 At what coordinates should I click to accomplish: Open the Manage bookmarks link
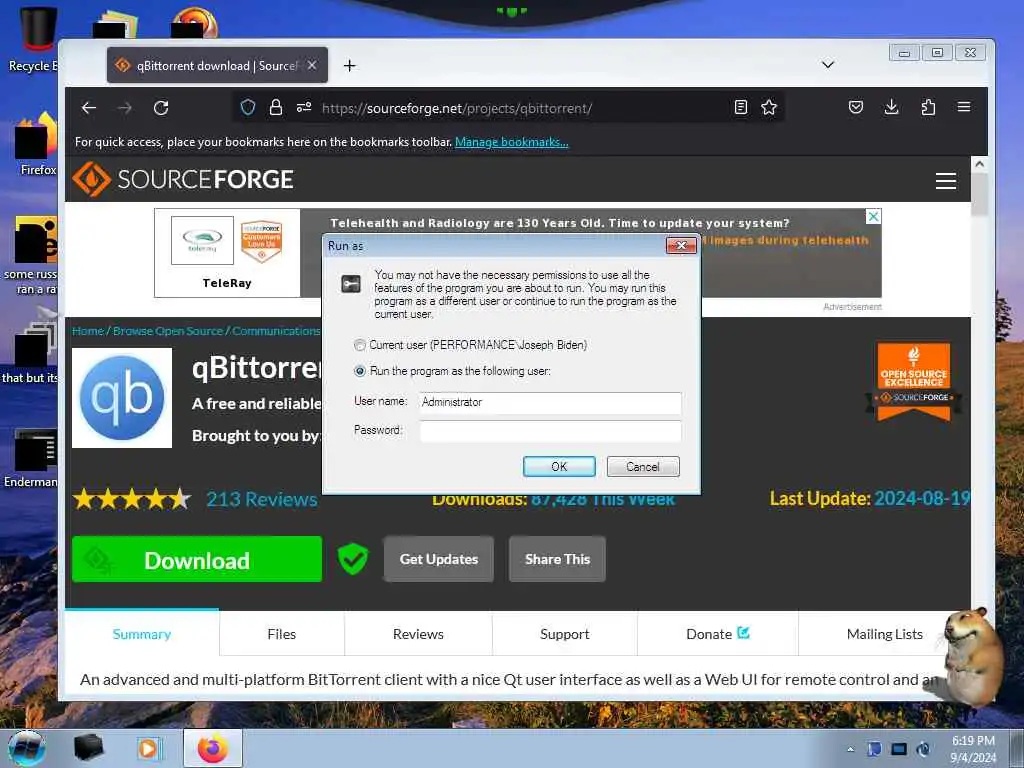point(511,142)
